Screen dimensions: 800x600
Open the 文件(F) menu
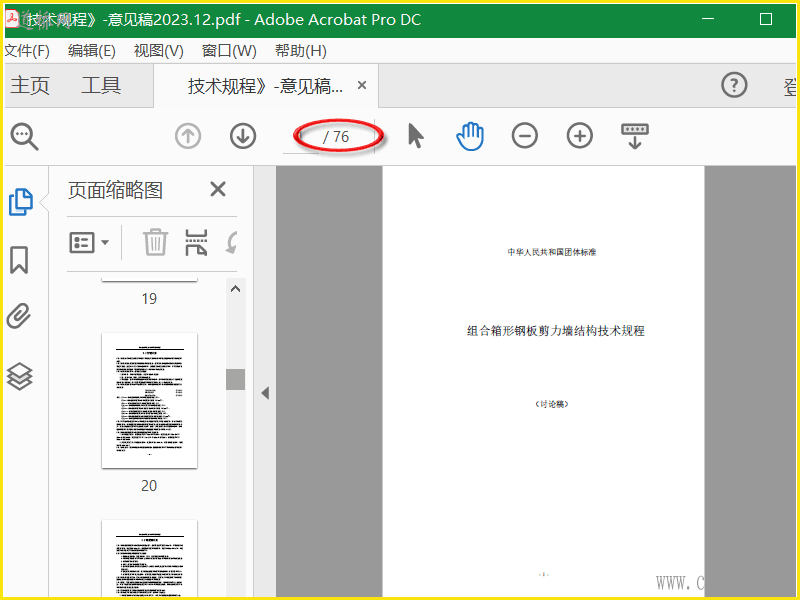27,51
